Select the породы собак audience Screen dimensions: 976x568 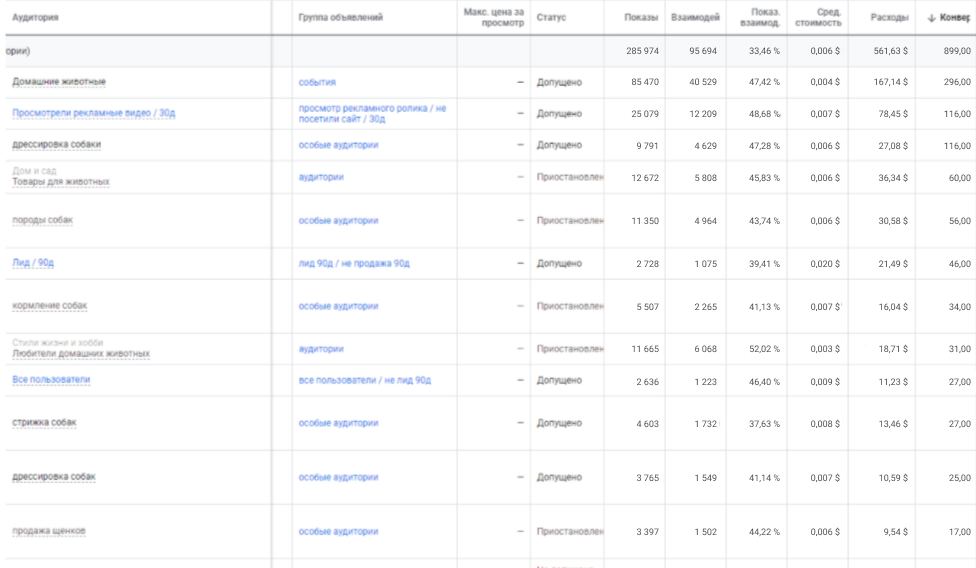pos(42,220)
